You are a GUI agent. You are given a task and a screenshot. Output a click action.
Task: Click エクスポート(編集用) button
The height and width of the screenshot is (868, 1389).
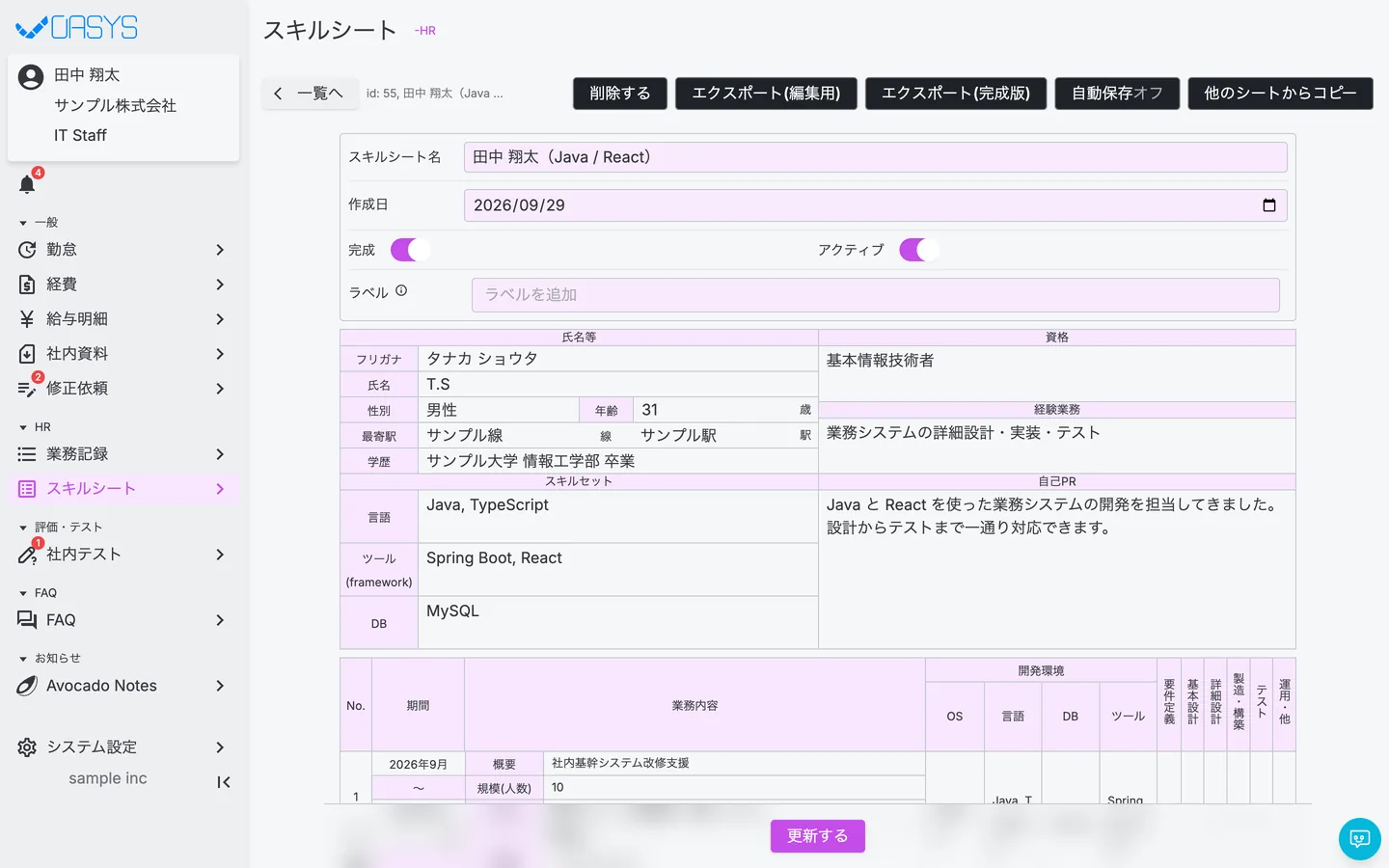pyautogui.click(x=766, y=94)
